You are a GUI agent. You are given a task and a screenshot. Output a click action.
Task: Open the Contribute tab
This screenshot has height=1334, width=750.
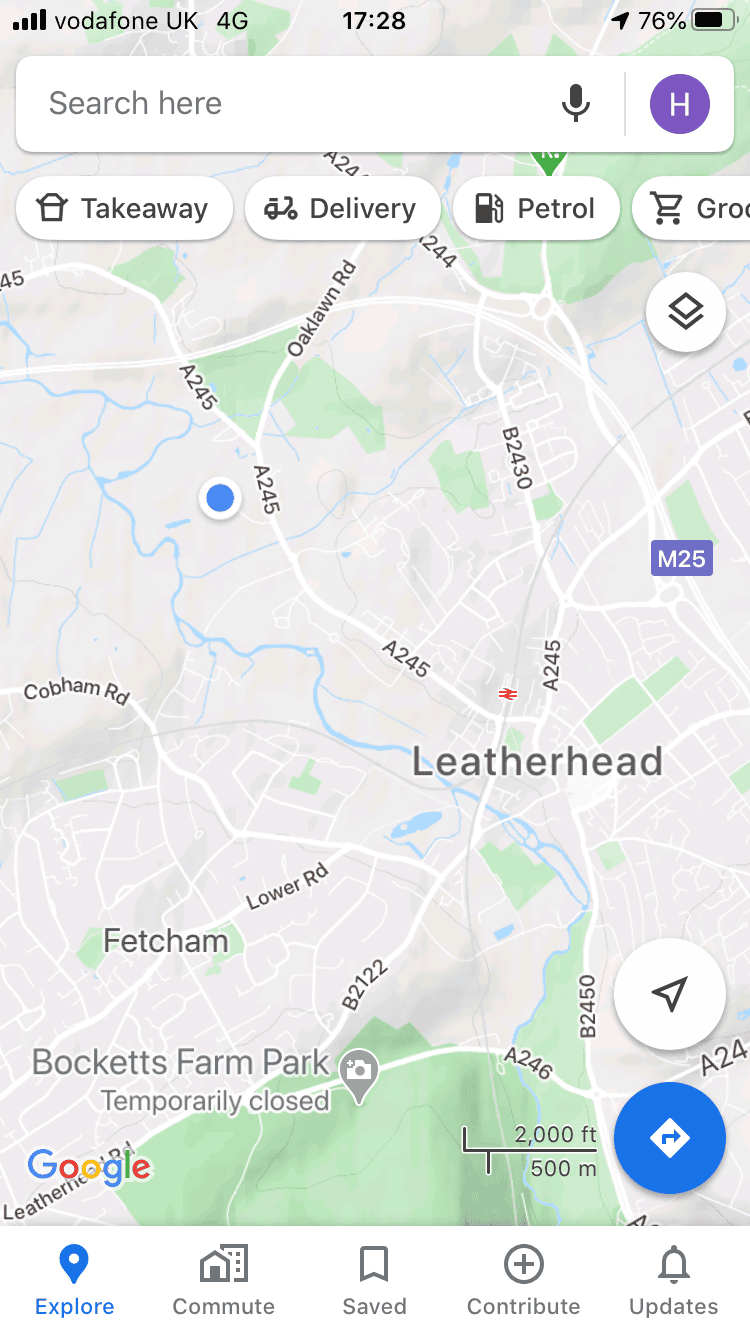(524, 1280)
